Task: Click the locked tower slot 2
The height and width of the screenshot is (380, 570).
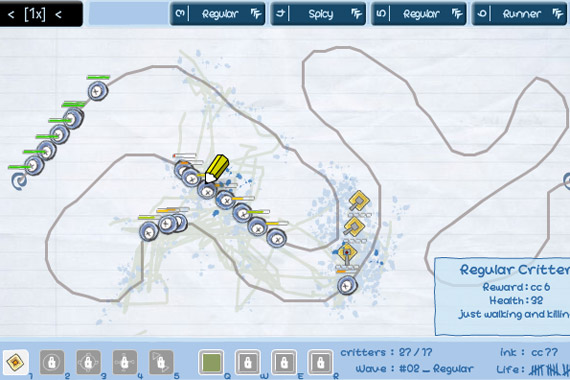Action: click(x=52, y=362)
